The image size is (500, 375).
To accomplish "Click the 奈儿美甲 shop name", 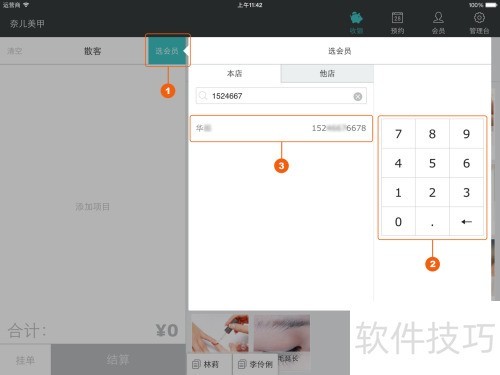I will pyautogui.click(x=27, y=24).
